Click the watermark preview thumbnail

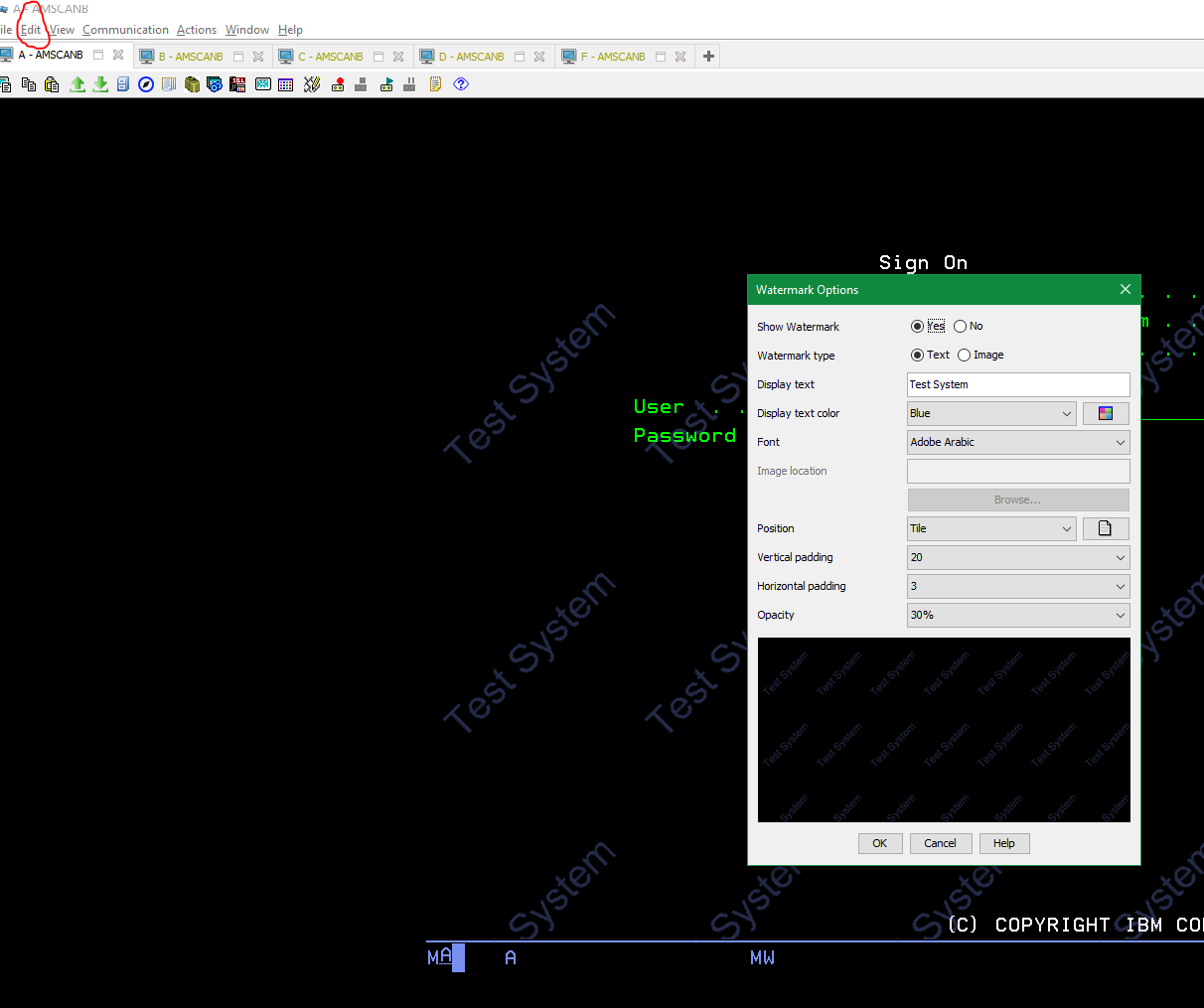(944, 730)
